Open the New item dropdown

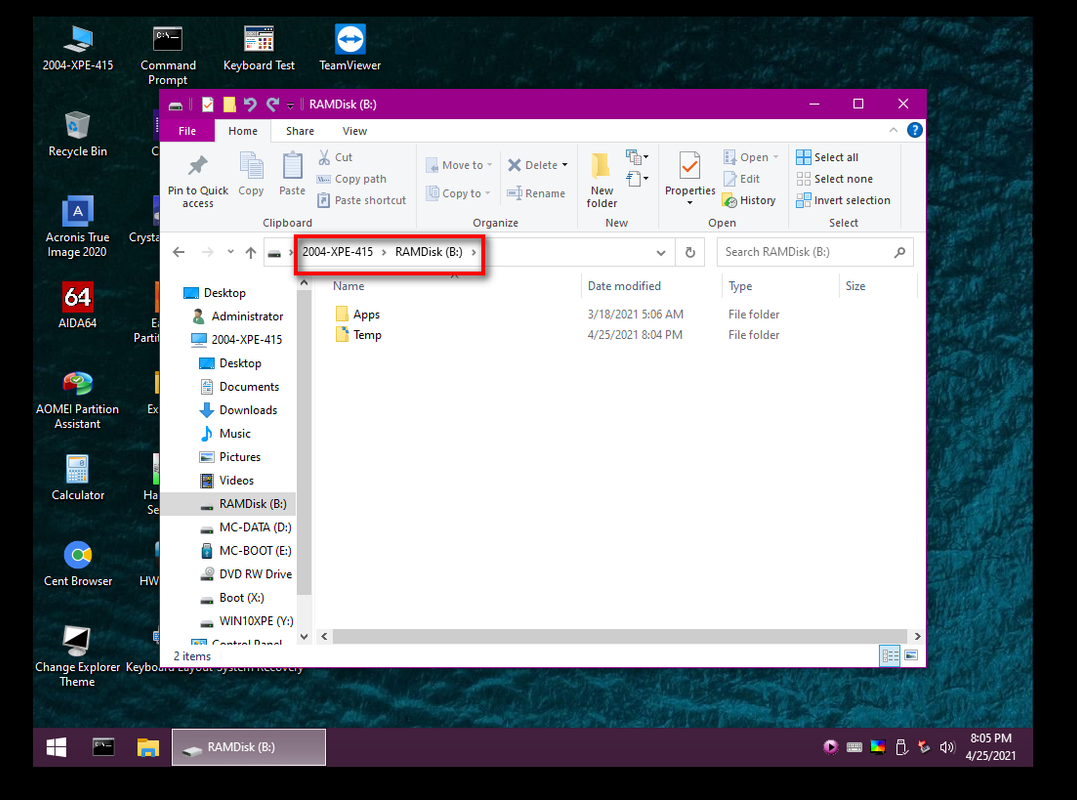click(x=637, y=157)
